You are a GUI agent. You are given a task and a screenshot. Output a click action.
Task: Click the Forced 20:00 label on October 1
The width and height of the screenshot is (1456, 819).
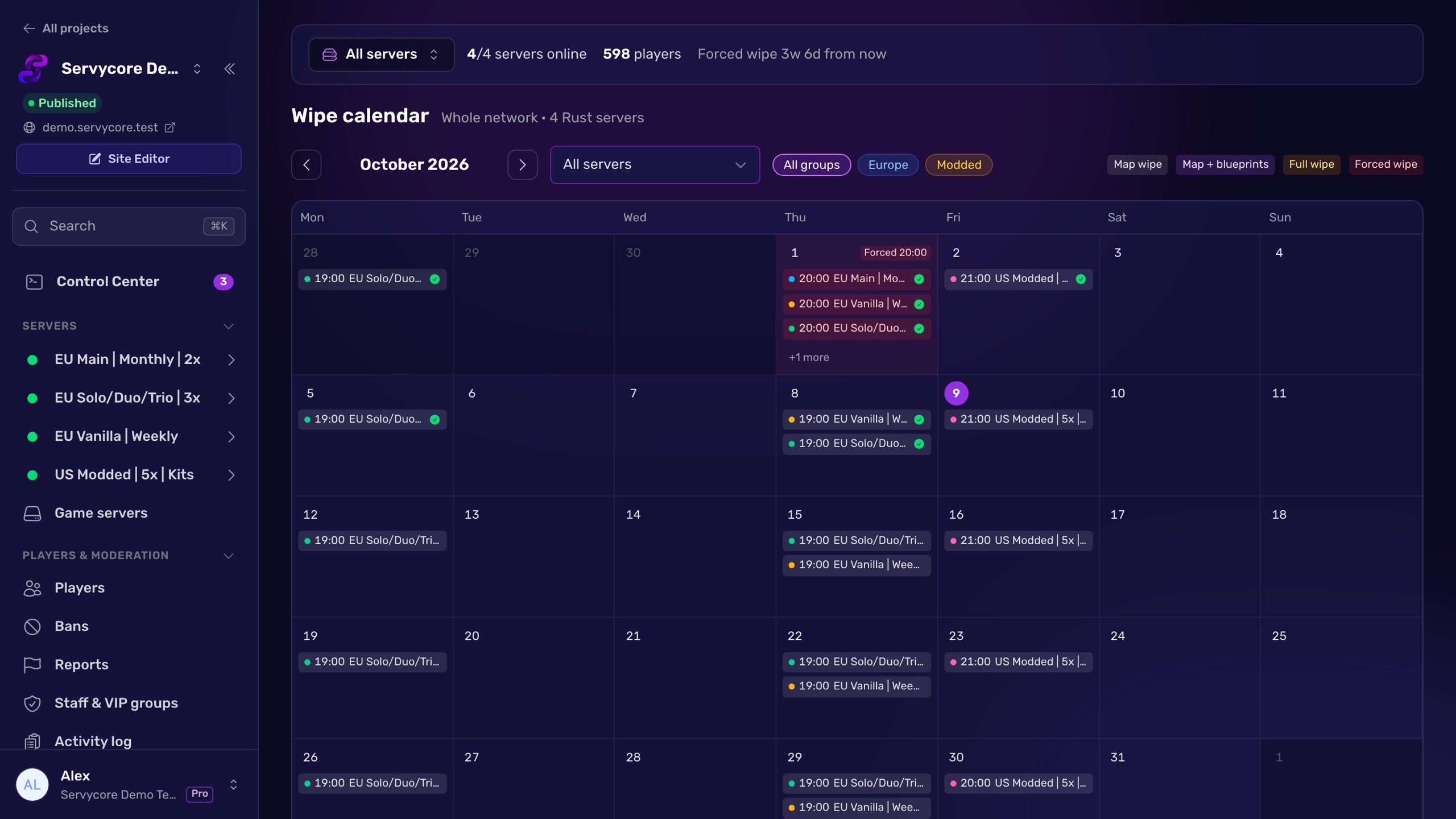click(x=895, y=253)
